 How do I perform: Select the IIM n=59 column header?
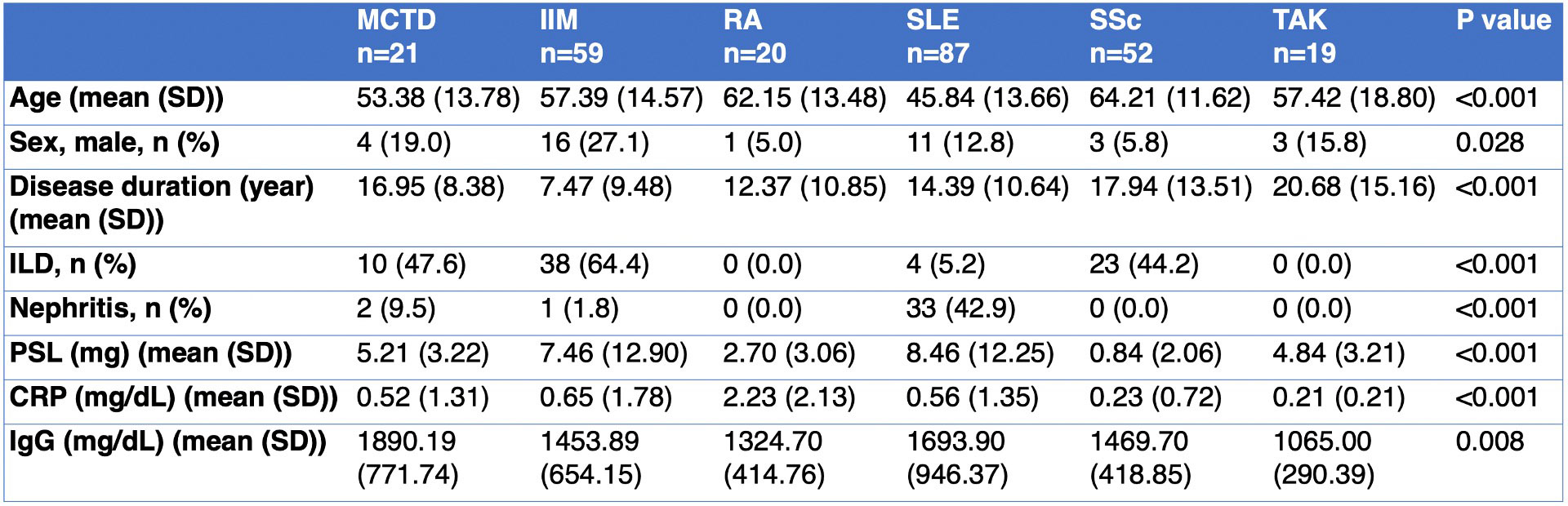571,37
